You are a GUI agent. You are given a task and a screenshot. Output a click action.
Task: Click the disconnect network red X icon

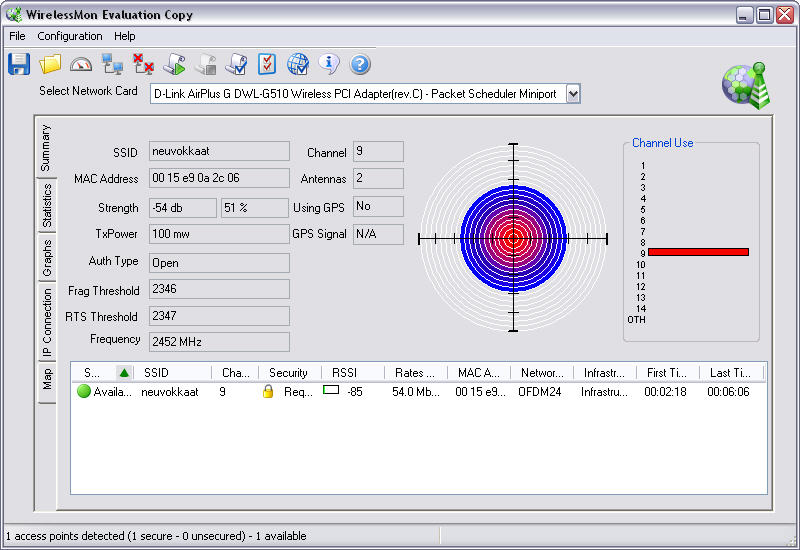[x=143, y=64]
